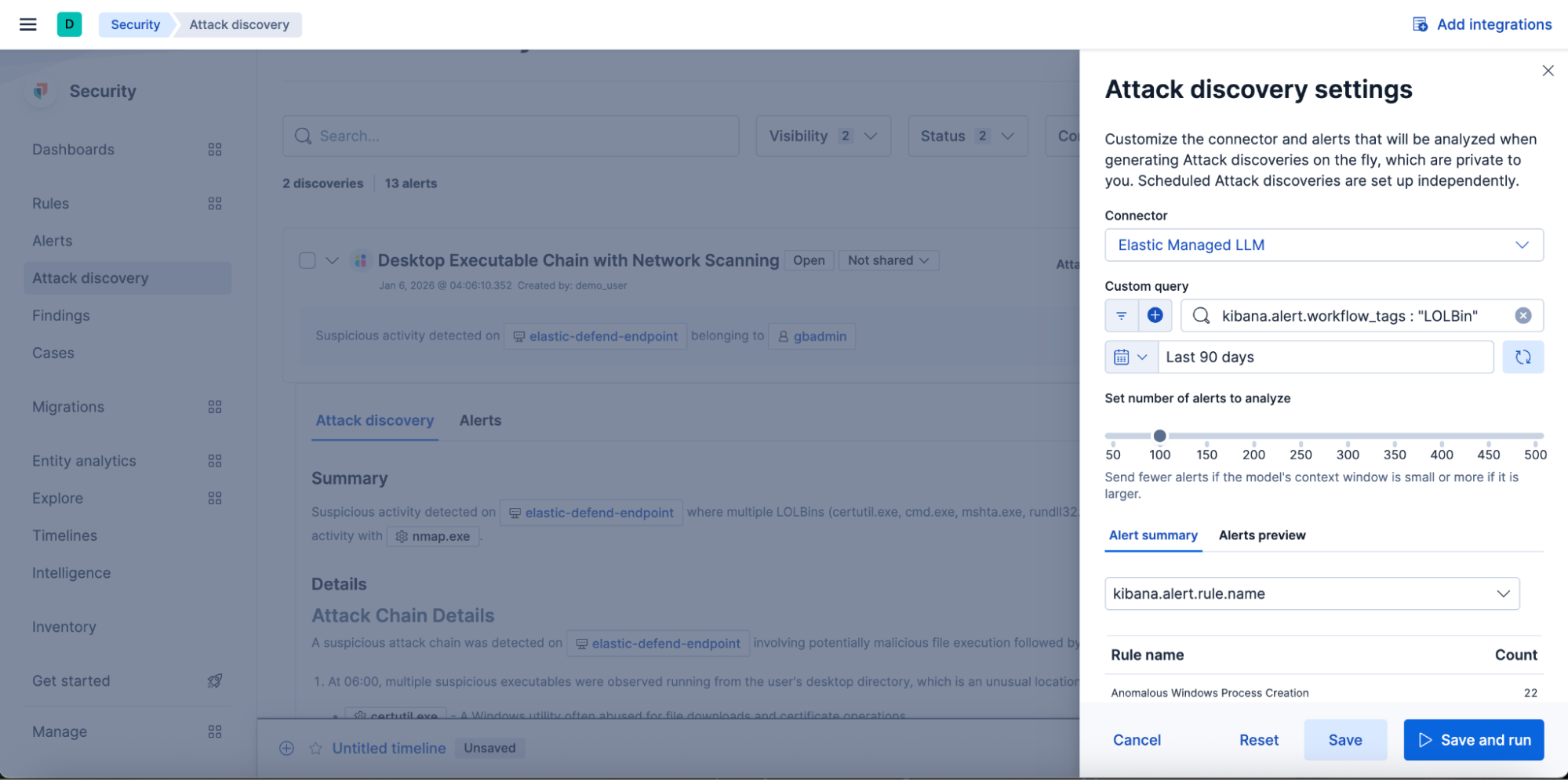Switch to the Alert summary tab
This screenshot has height=780, width=1568.
(x=1153, y=535)
